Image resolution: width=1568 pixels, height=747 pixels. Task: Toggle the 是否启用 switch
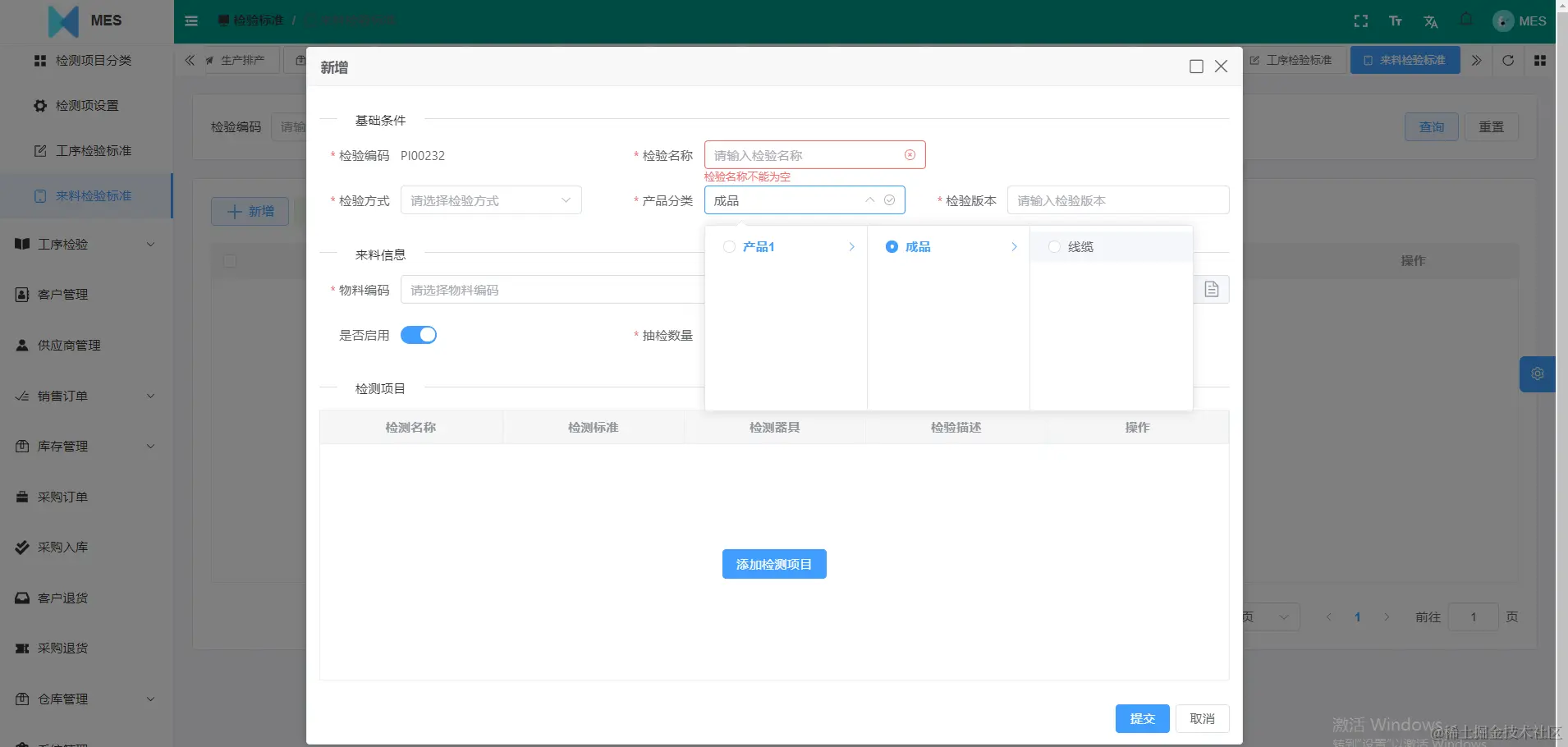tap(419, 335)
